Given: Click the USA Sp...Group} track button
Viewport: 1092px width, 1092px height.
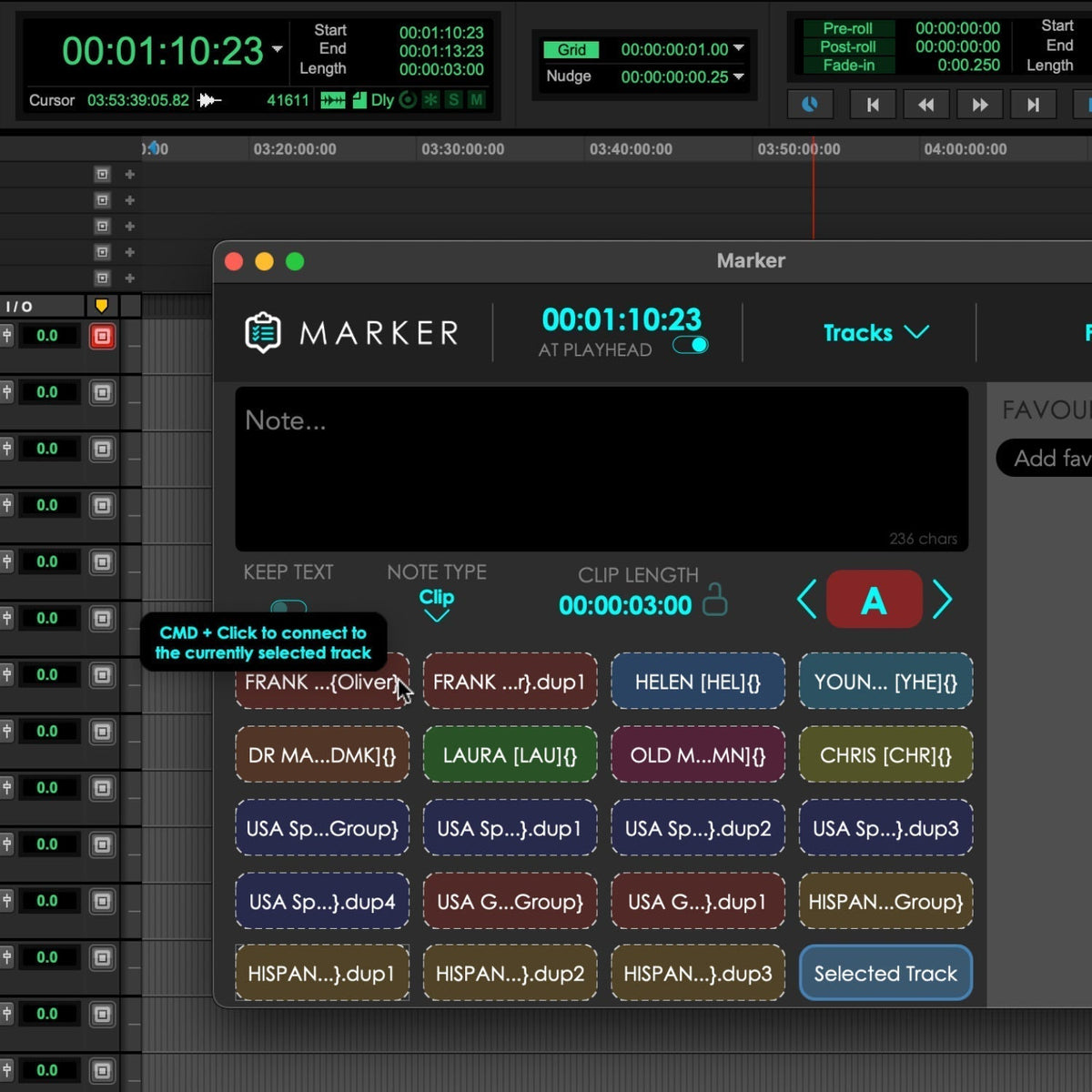Looking at the screenshot, I should point(322,828).
